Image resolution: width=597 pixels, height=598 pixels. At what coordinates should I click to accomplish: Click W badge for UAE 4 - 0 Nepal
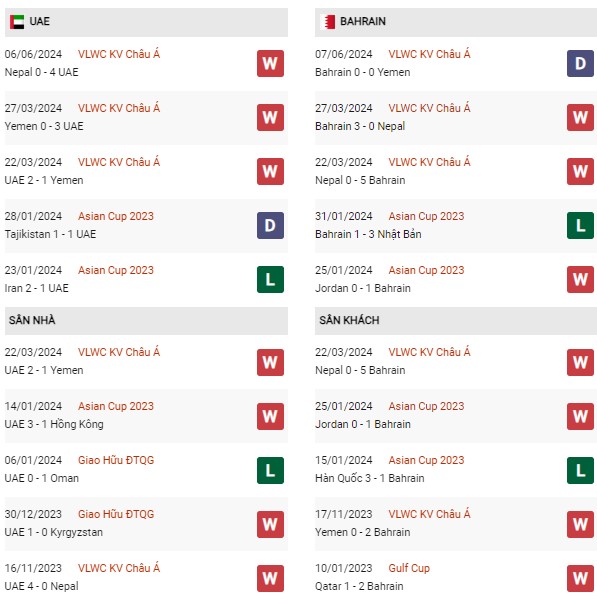(x=270, y=578)
